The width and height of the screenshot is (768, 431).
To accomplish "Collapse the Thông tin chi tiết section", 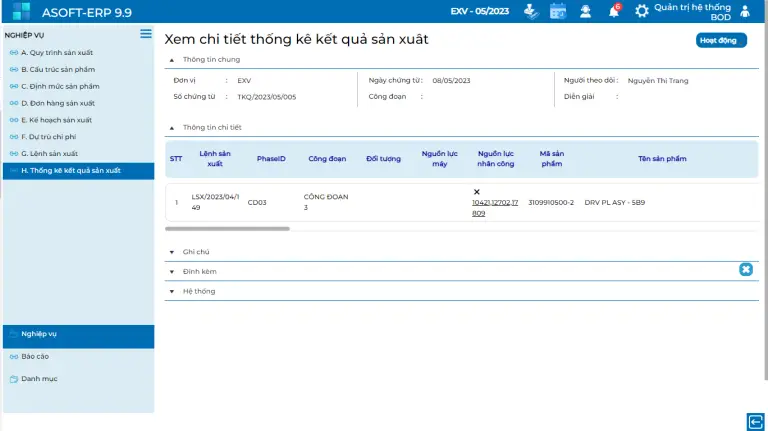I will [x=171, y=128].
